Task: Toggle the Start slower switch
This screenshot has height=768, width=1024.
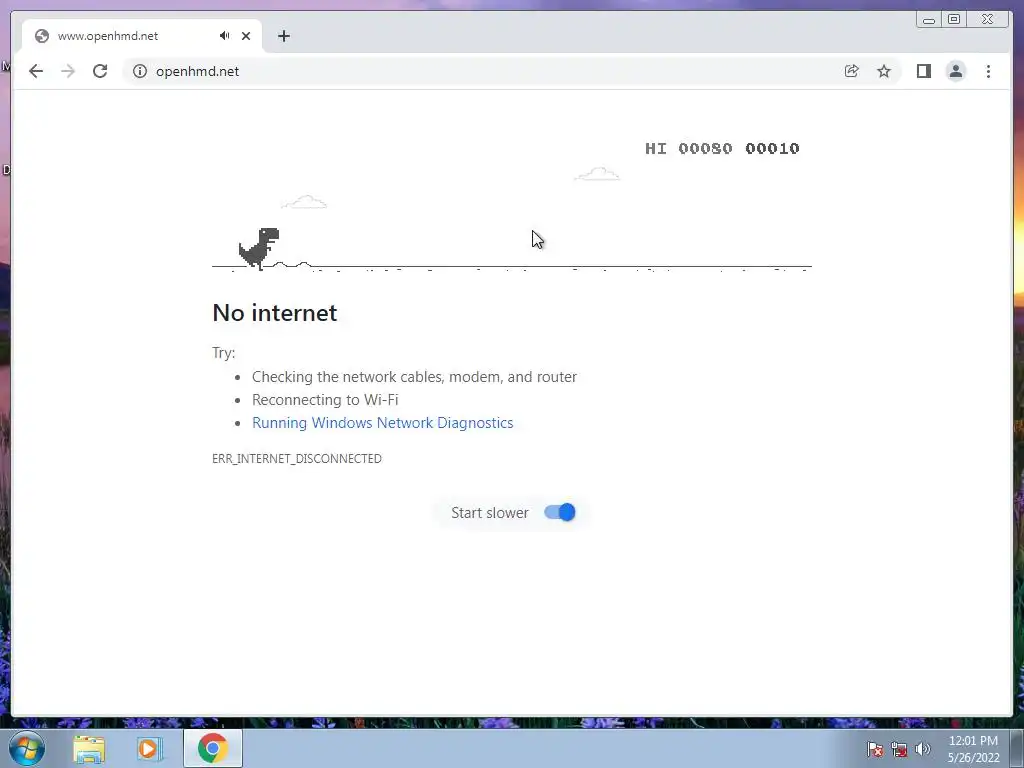Action: click(x=560, y=513)
